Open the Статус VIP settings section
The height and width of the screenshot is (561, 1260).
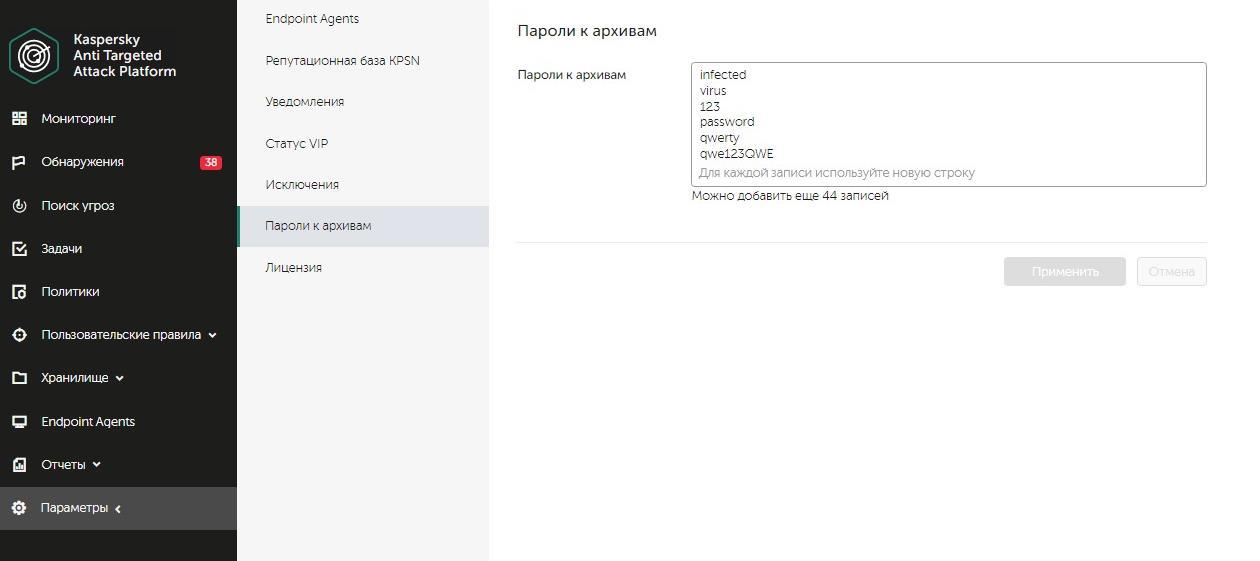[296, 144]
